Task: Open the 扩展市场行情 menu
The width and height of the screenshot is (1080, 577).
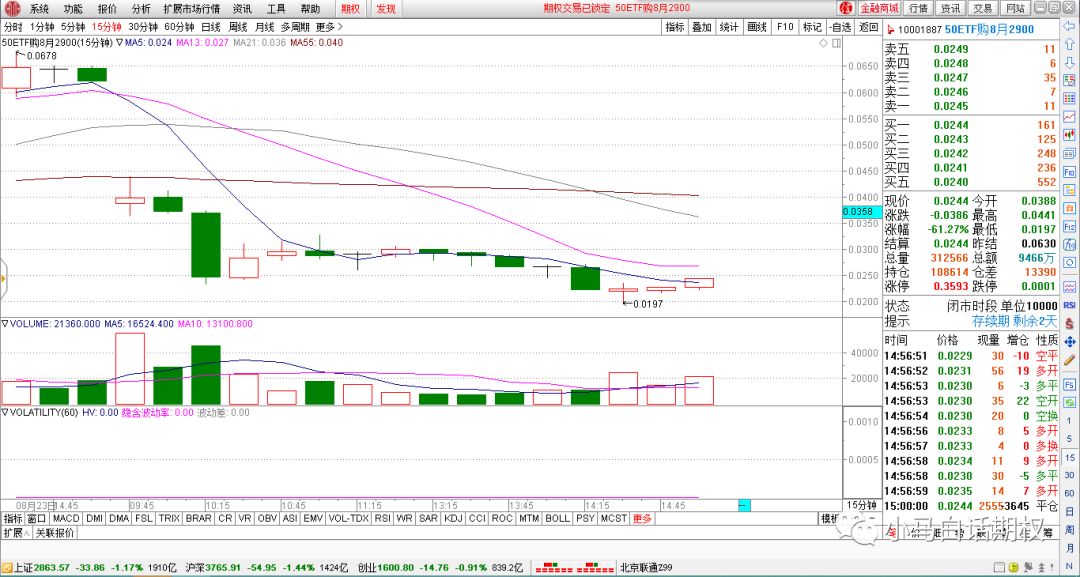Action: 191,9
